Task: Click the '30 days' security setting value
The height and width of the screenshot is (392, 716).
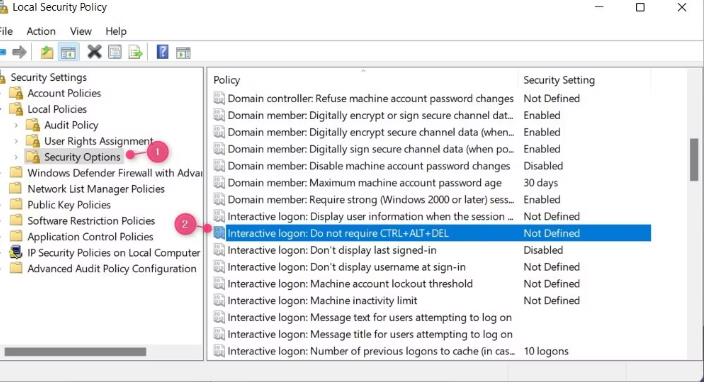Action: click(540, 183)
